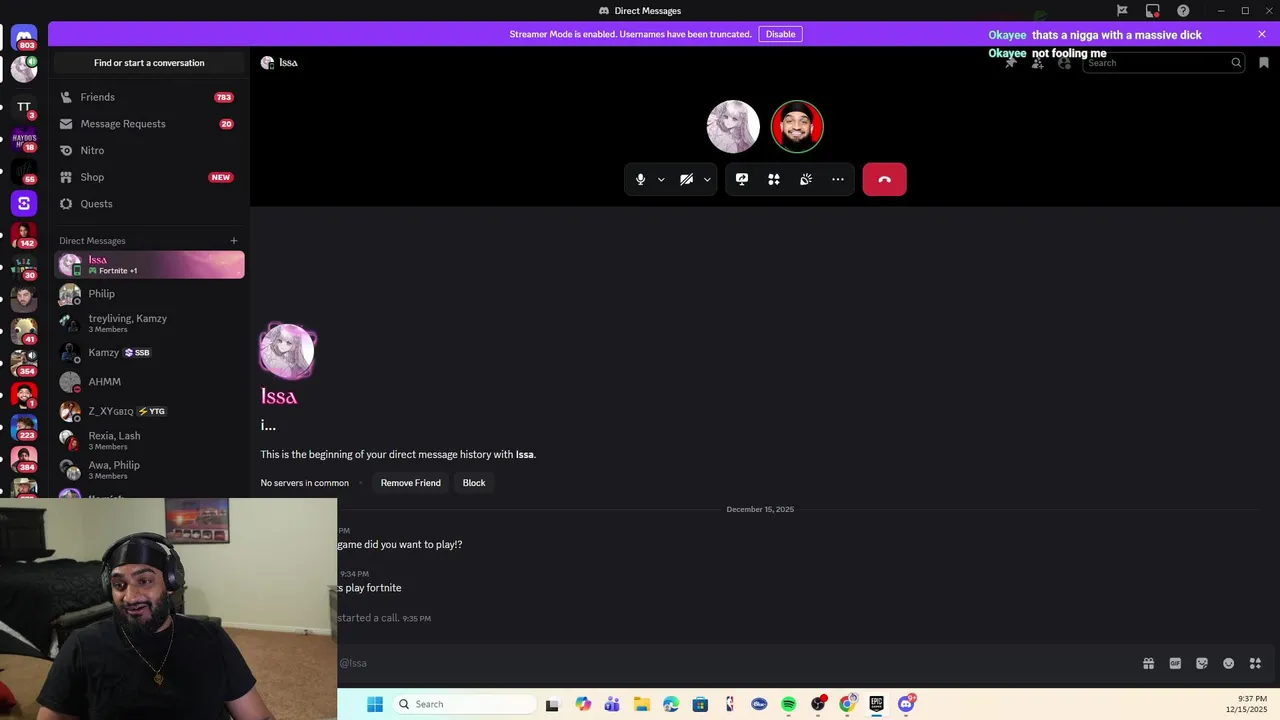Block the user Issa

(474, 483)
